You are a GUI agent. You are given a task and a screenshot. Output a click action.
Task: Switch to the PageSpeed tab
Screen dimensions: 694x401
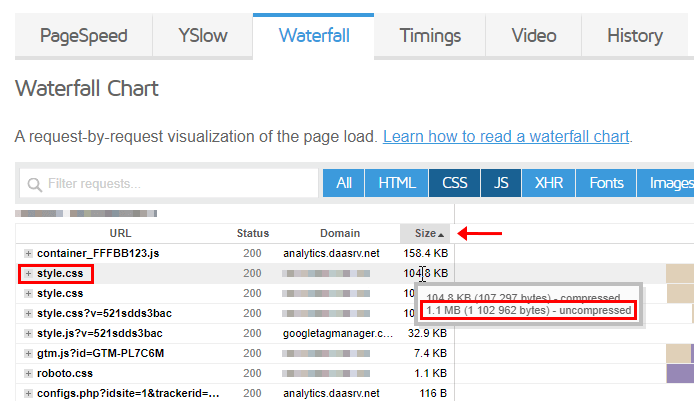pyautogui.click(x=84, y=35)
